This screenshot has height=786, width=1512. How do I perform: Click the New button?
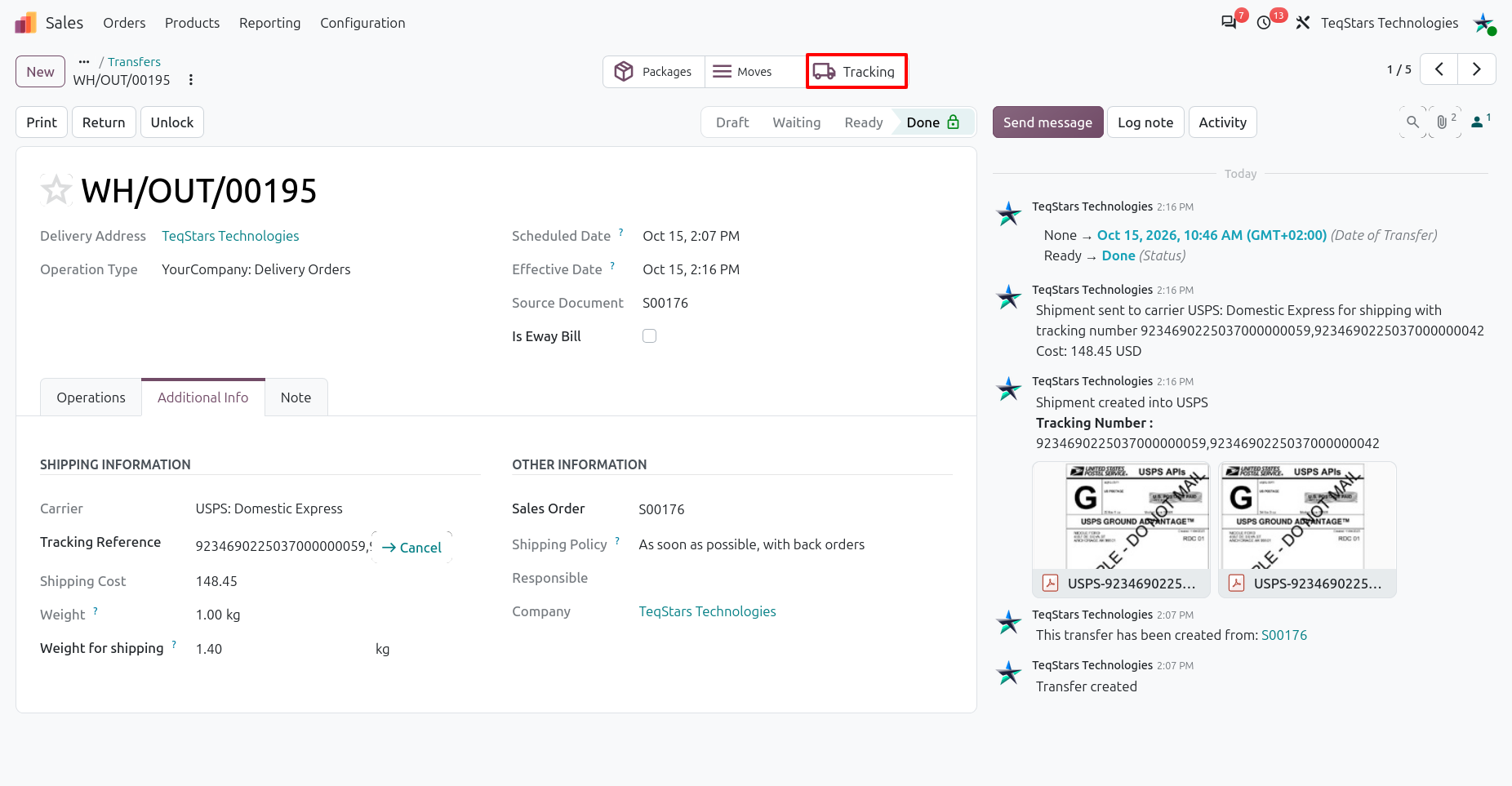(41, 72)
